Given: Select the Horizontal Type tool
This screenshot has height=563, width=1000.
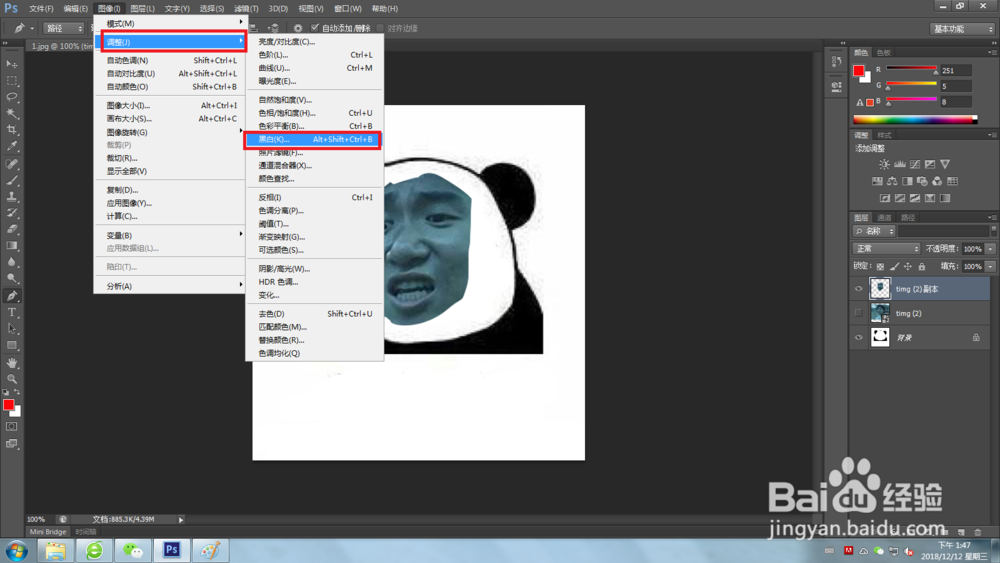Looking at the screenshot, I should [11, 312].
